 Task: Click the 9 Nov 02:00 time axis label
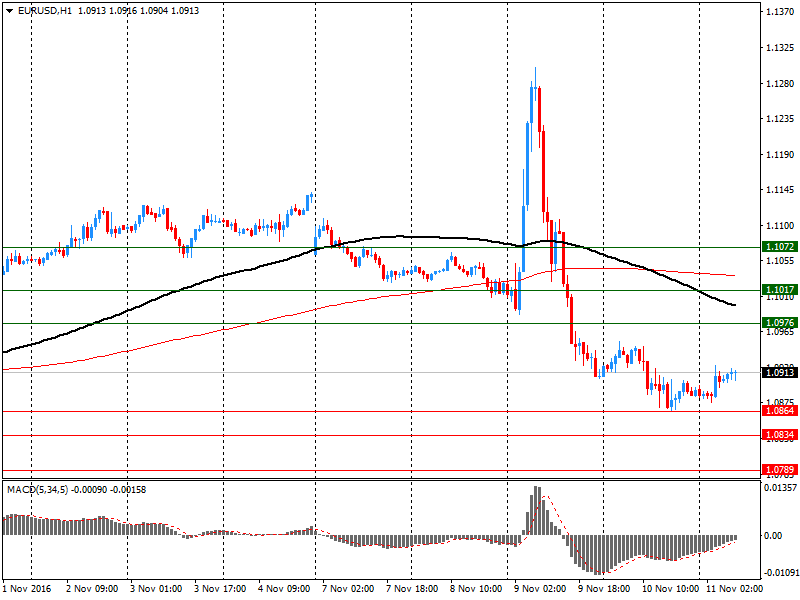coord(540,589)
